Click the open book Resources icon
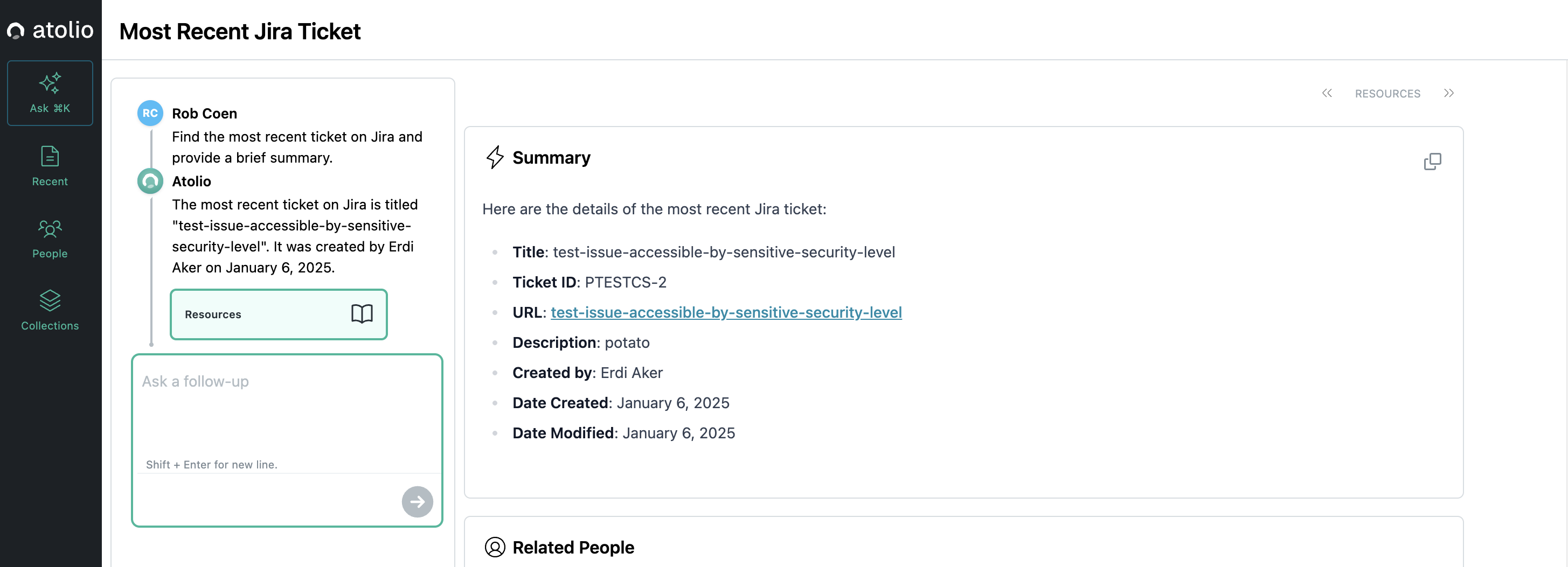This screenshot has height=567, width=1568. point(362,314)
